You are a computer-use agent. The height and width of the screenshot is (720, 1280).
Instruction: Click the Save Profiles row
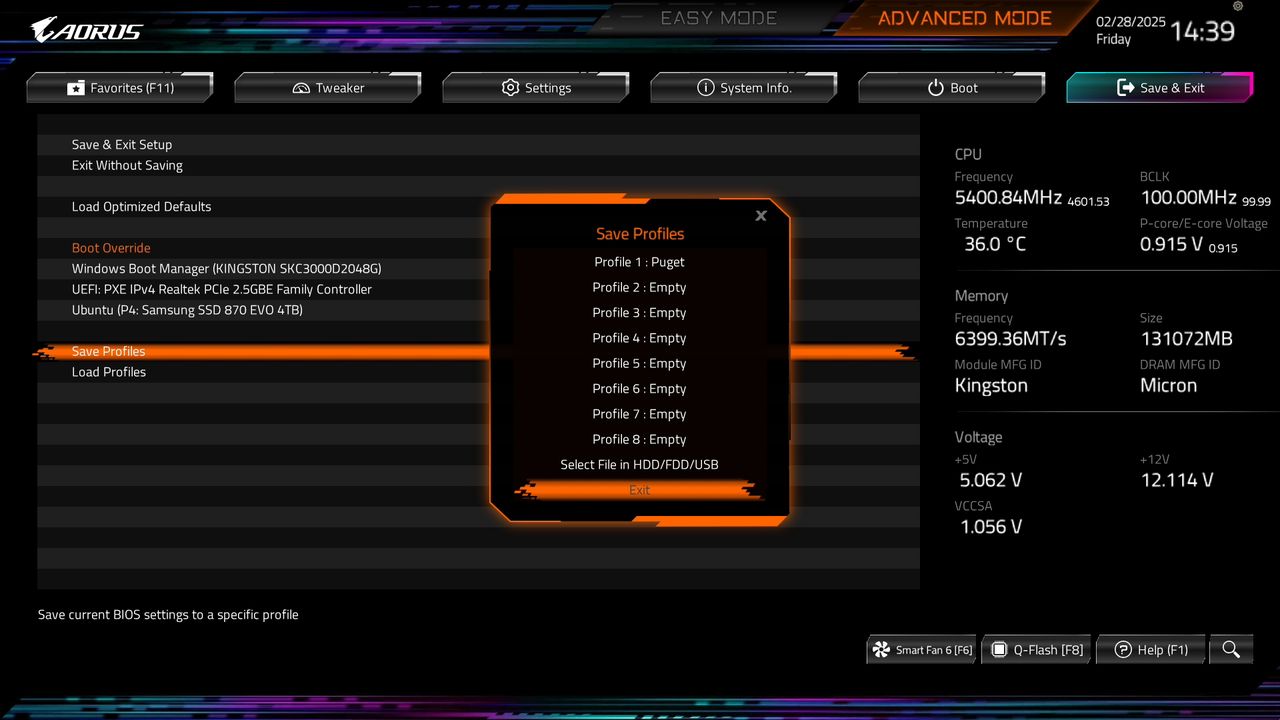point(478,351)
